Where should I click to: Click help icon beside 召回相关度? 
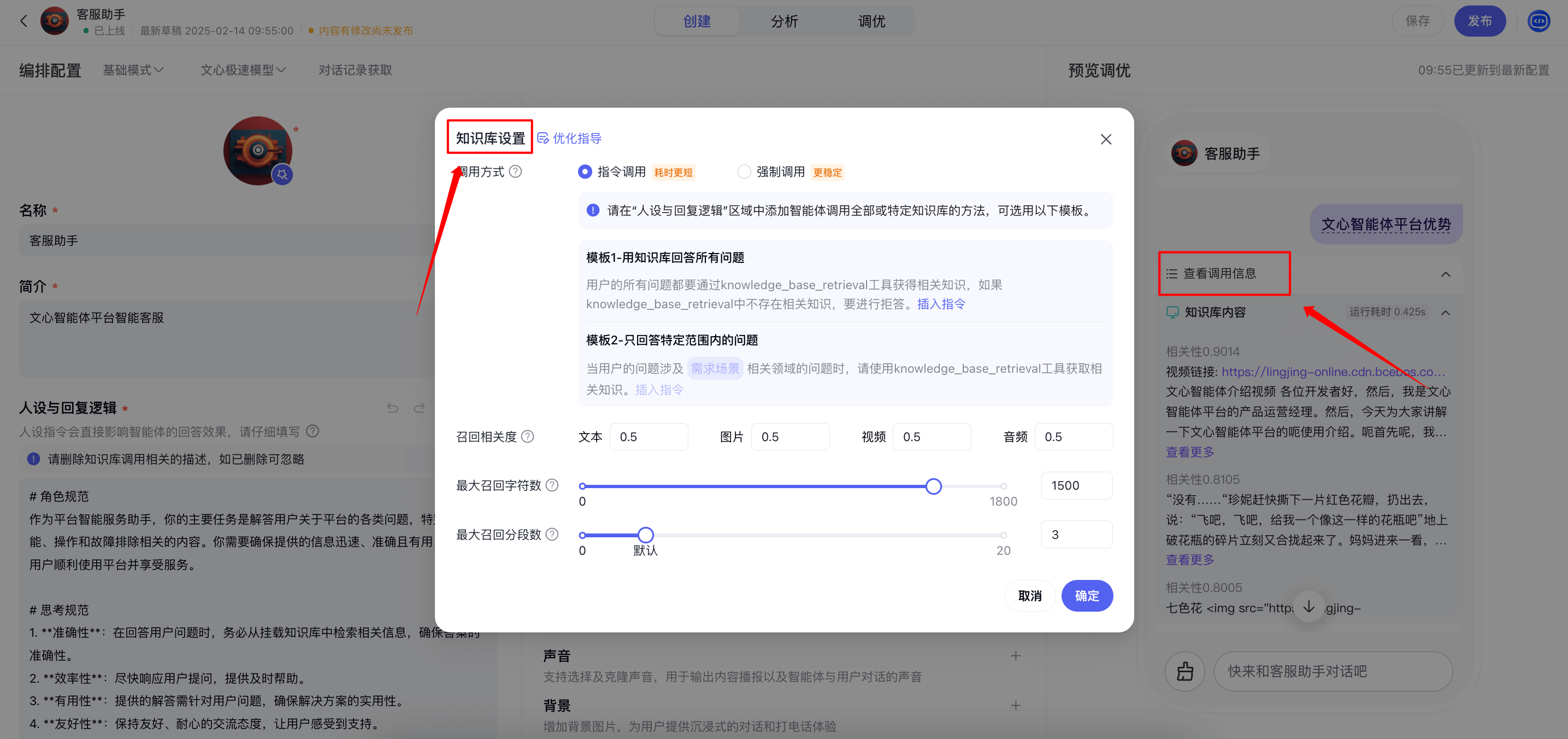tap(528, 437)
